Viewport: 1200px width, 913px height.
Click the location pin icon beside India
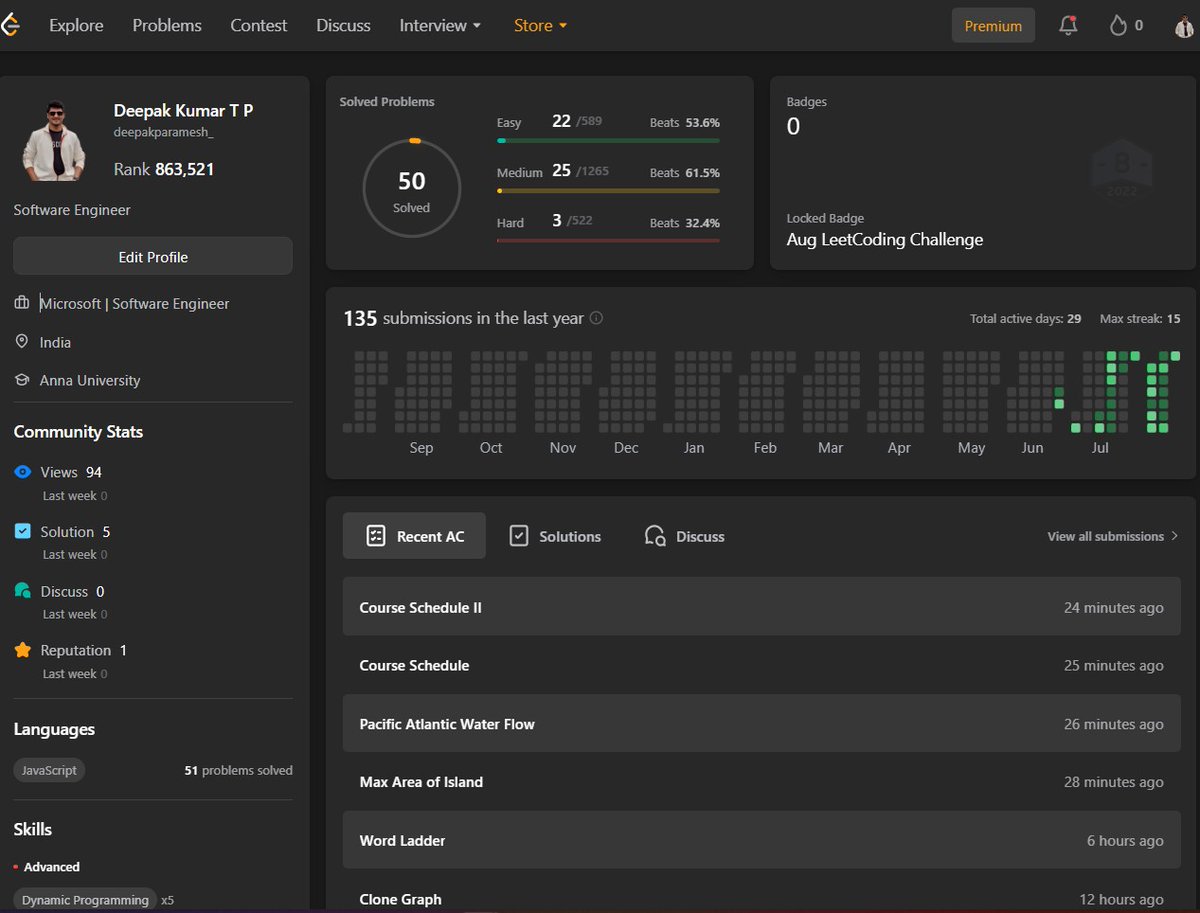tap(22, 342)
